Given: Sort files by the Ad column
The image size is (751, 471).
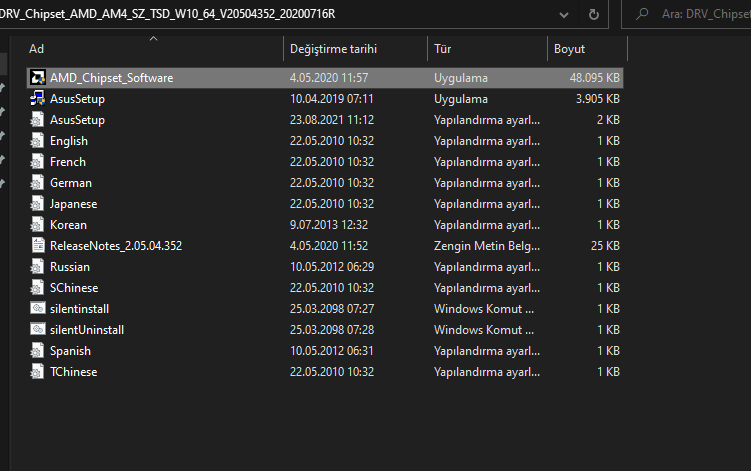Looking at the screenshot, I should pos(150,49).
